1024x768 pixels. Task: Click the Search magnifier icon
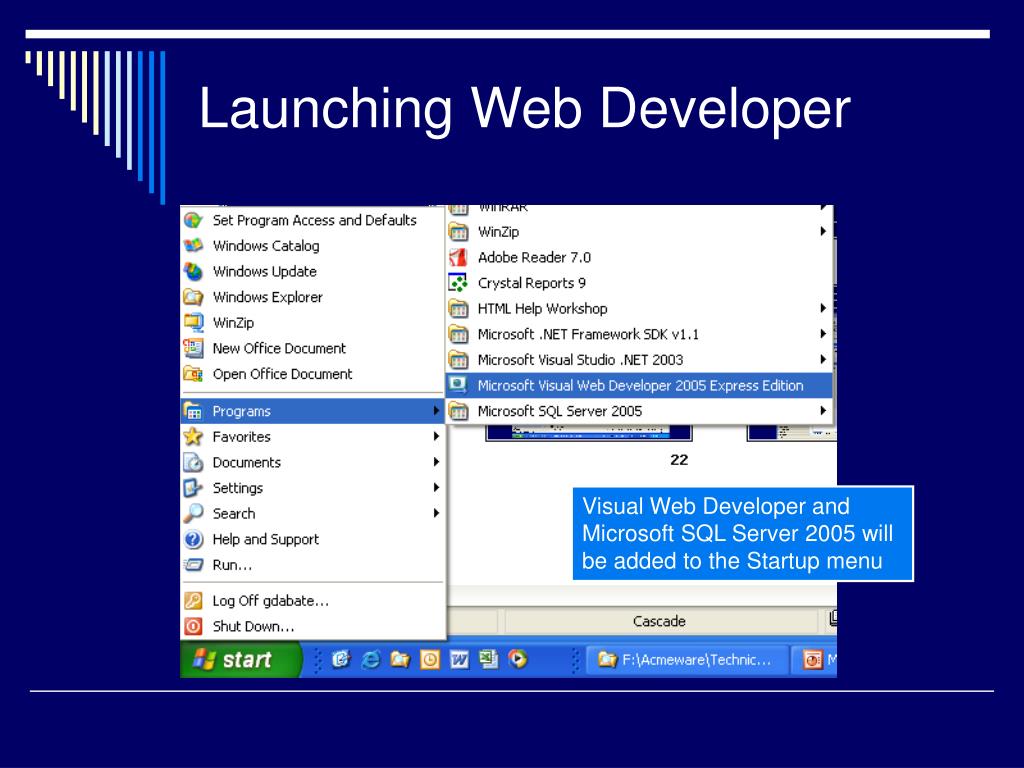[193, 513]
